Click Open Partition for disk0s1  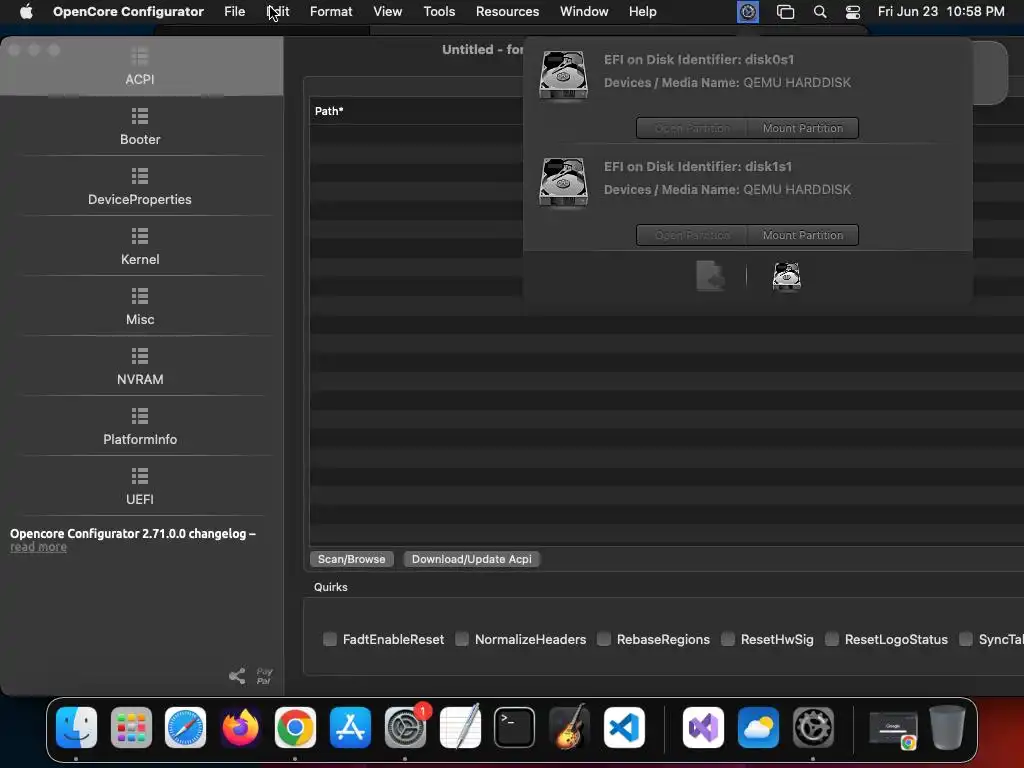click(692, 128)
